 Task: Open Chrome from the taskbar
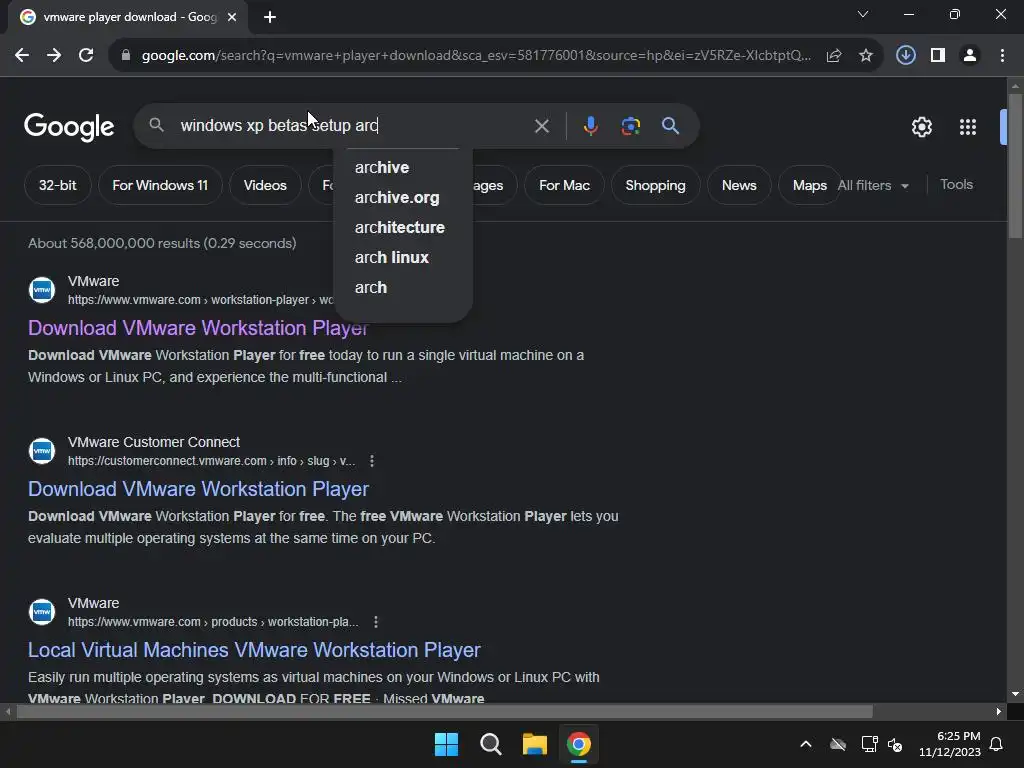pyautogui.click(x=579, y=744)
